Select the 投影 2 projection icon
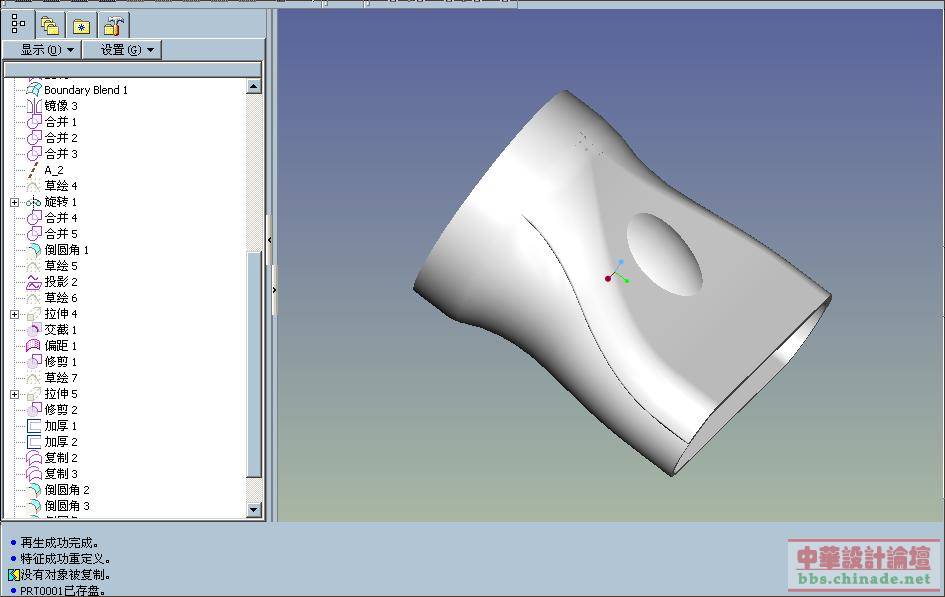 (34, 282)
